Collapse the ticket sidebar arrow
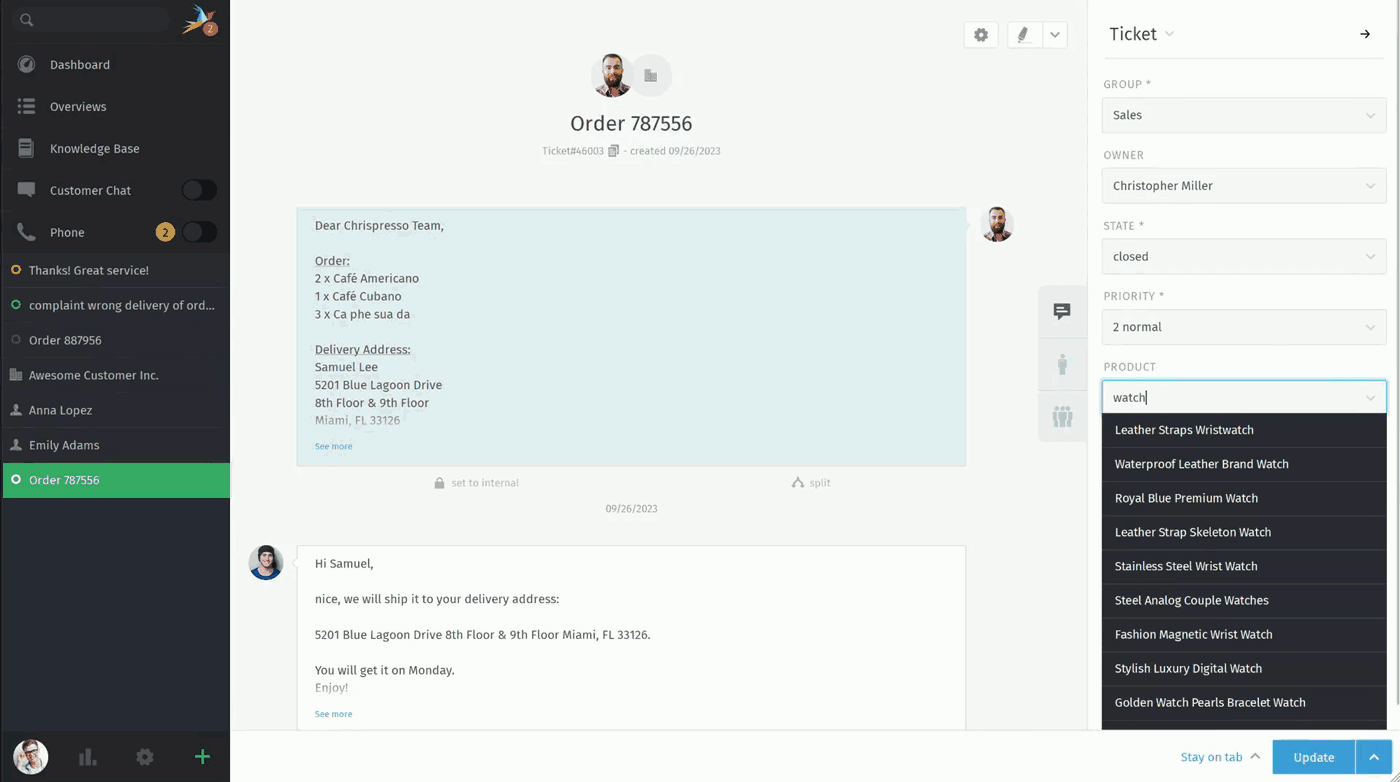This screenshot has height=782, width=1400. point(1365,34)
